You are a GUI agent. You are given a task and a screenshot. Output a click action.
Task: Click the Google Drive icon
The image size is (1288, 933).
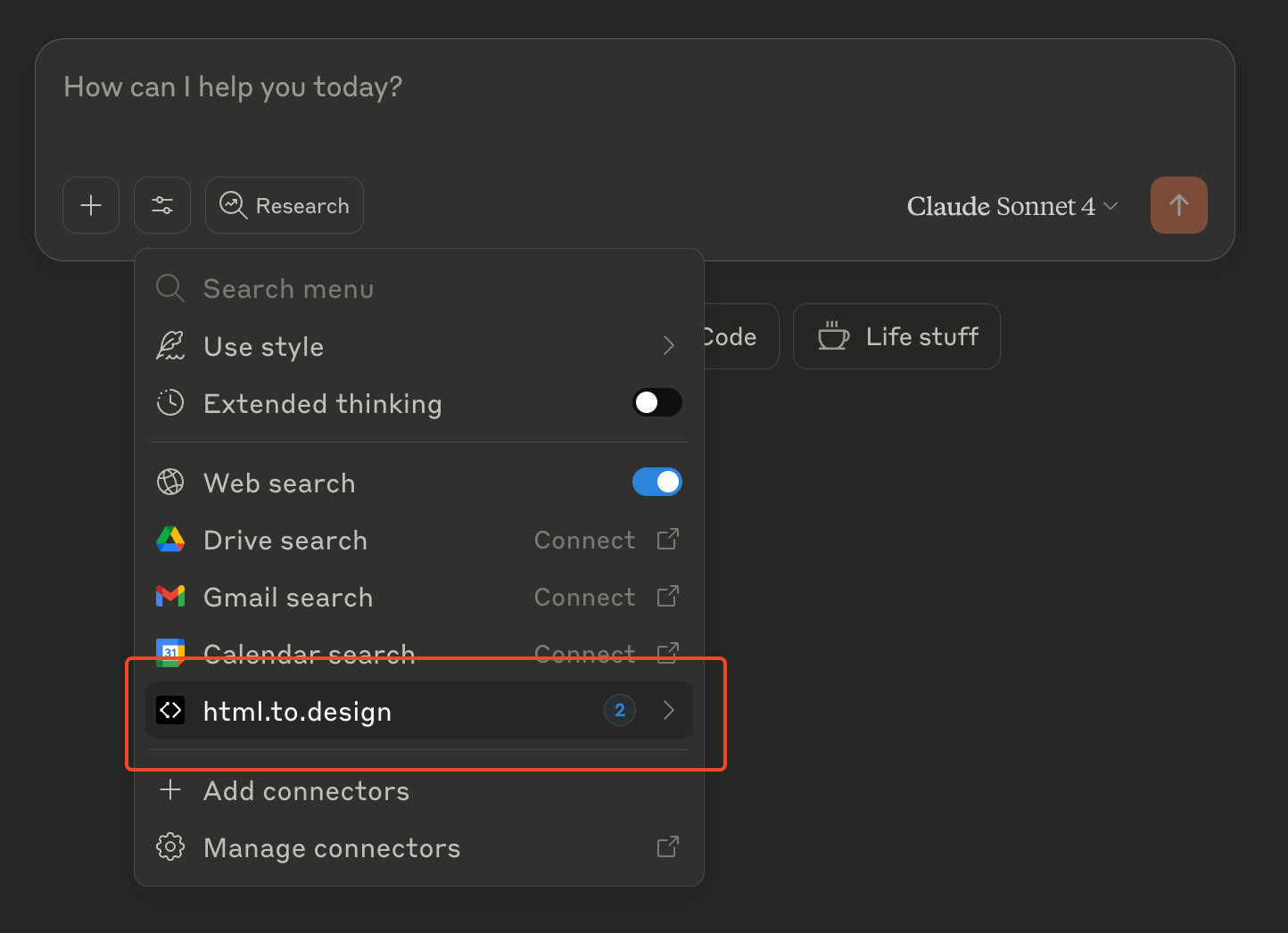point(170,540)
